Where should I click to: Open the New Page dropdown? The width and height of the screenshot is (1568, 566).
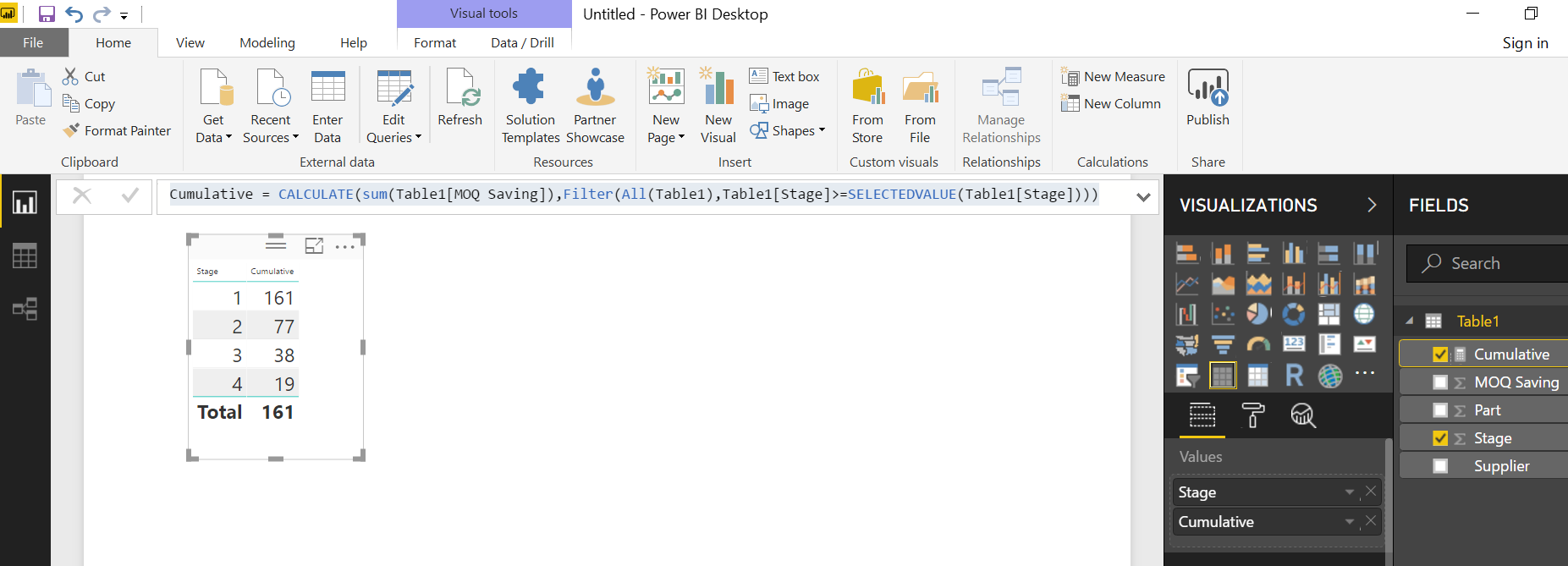click(x=666, y=106)
